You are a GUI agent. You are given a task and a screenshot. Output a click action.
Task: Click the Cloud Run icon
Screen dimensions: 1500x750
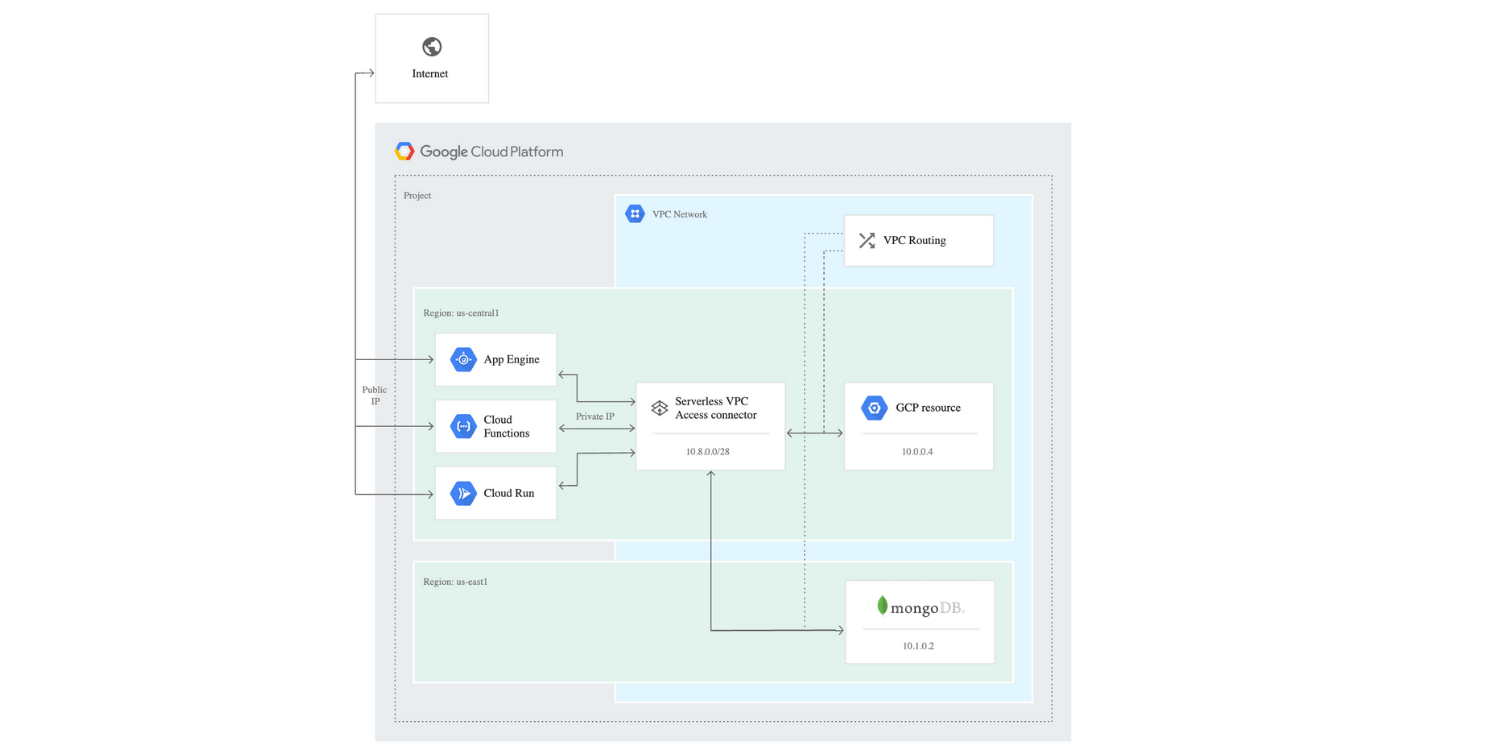coord(463,492)
